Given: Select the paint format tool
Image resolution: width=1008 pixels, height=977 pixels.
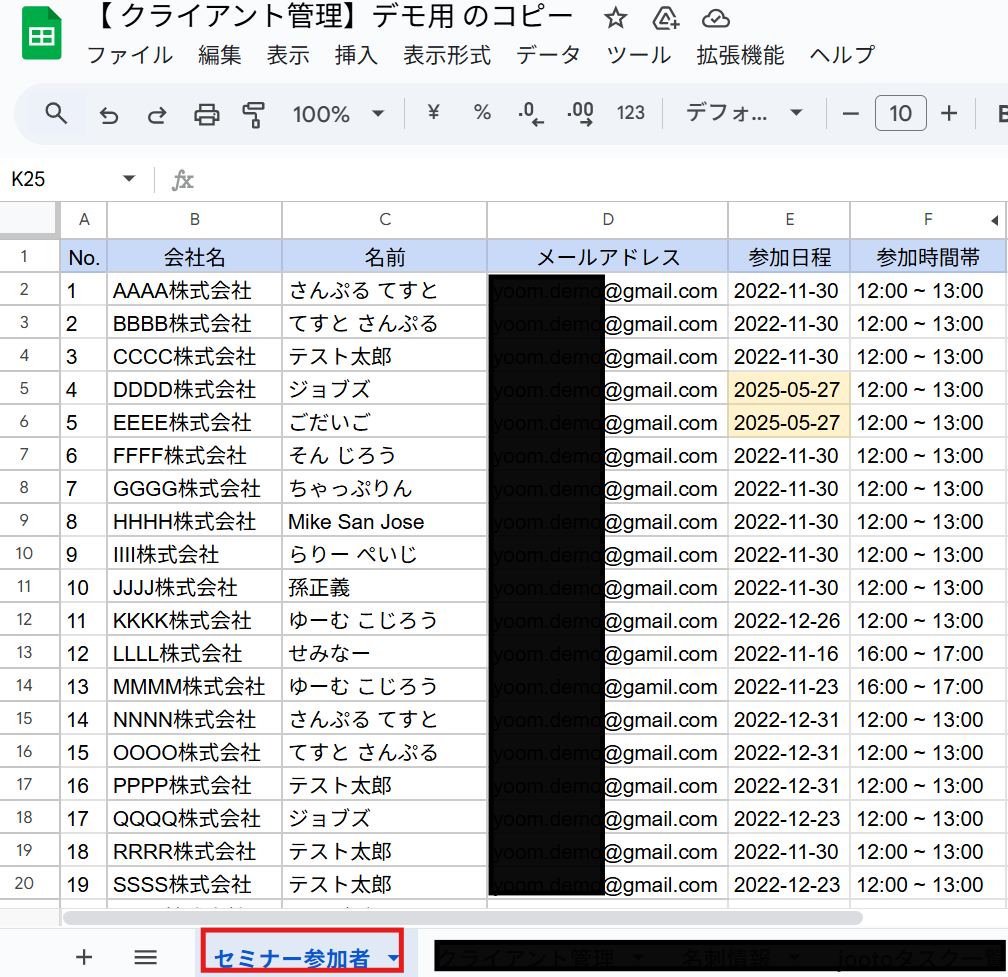Looking at the screenshot, I should pyautogui.click(x=255, y=113).
